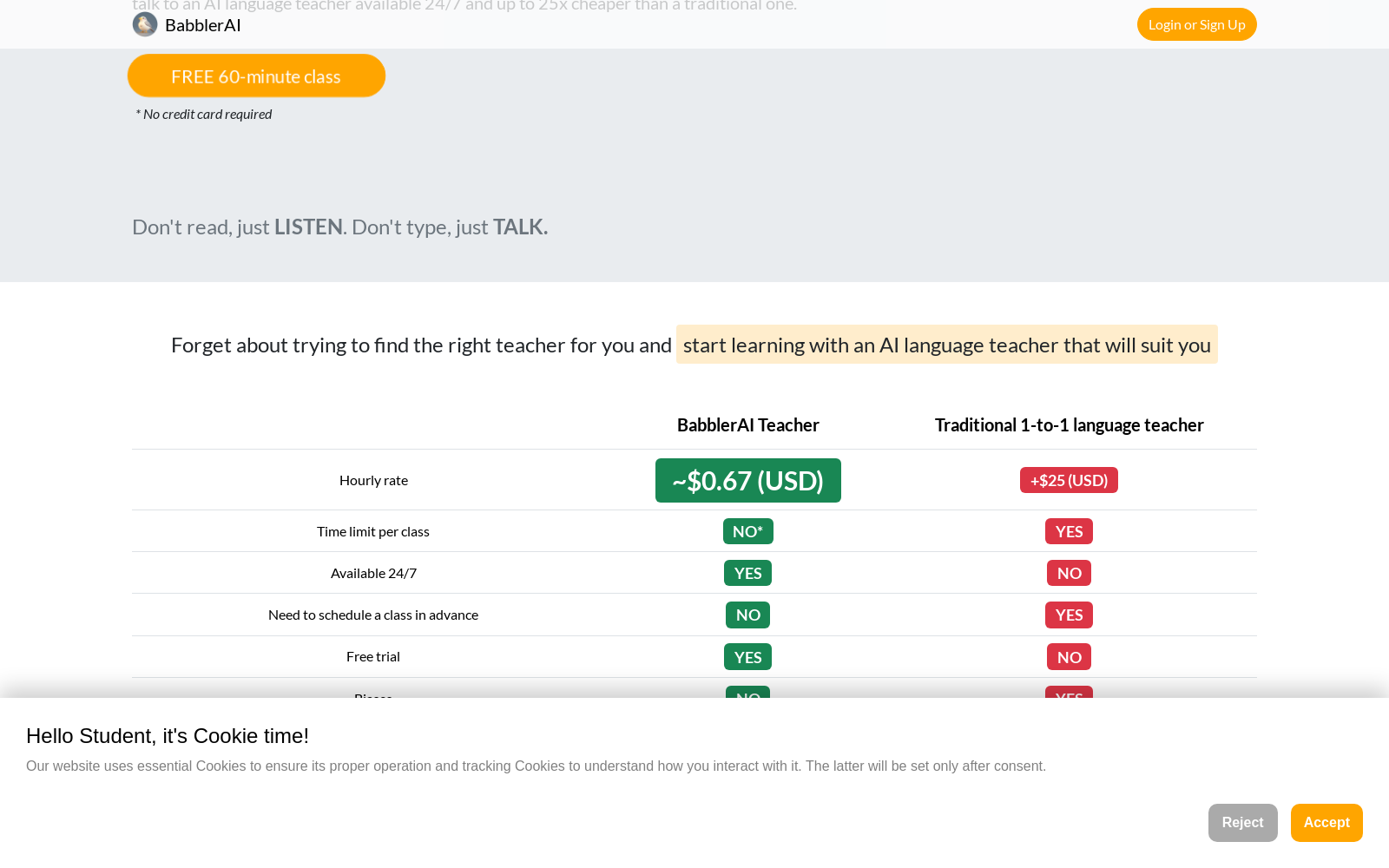Click the Hourly rate row label
1389x868 pixels.
point(373,480)
